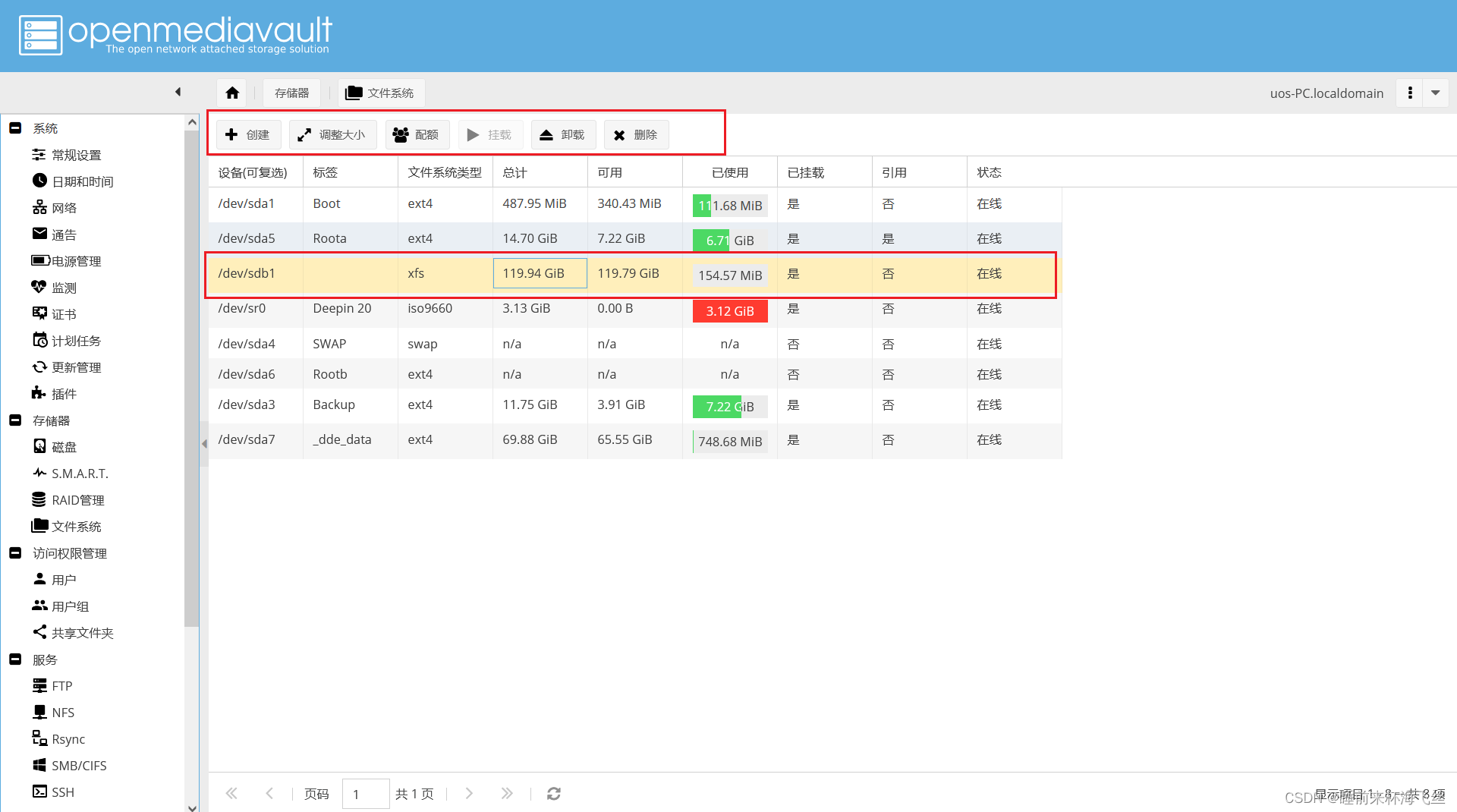Click the 7.22 GiB usage bar for sda3
Screen dimensions: 1457x812
730,407
